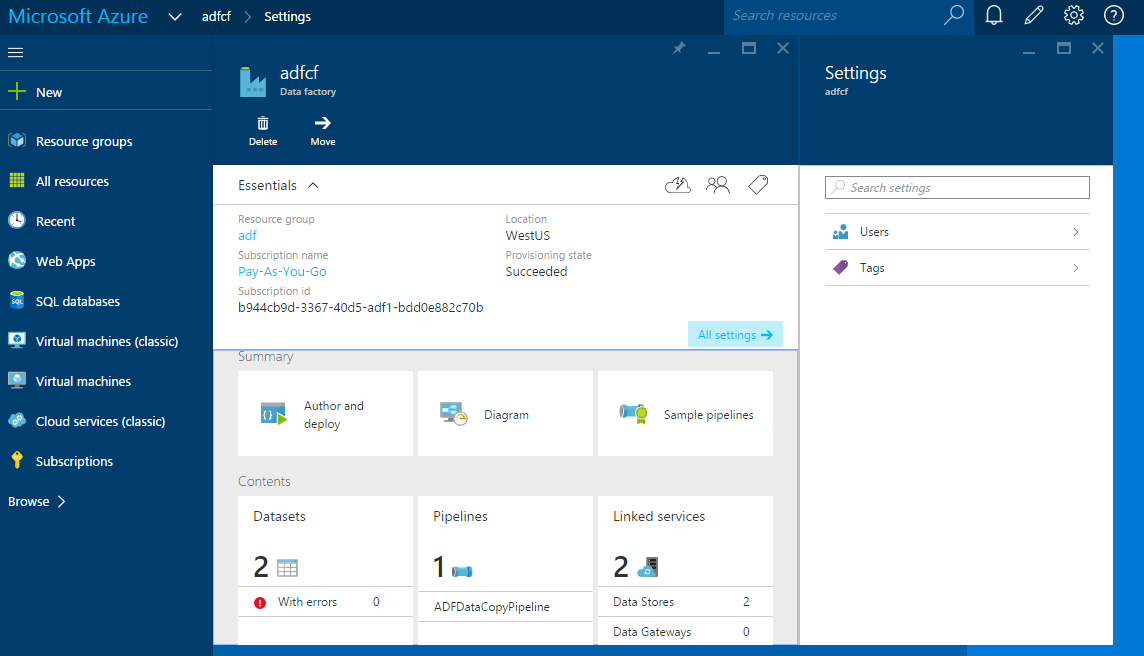1144x656 pixels.
Task: Click the All settings button
Action: coord(735,334)
